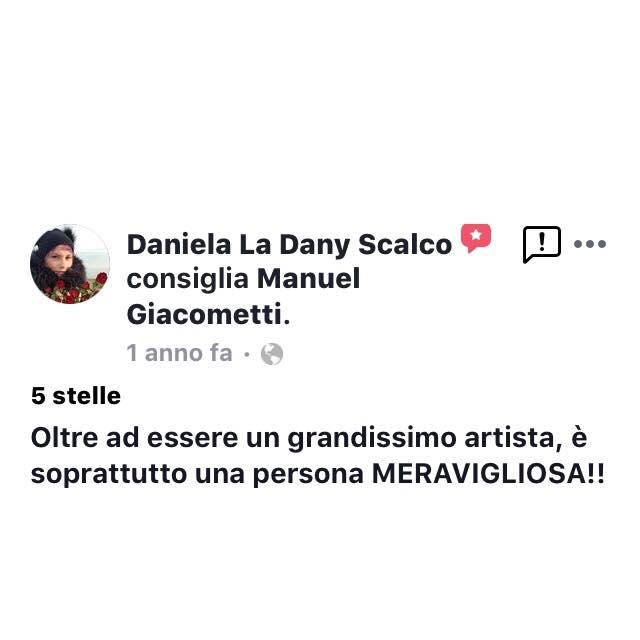Viewport: 640px width, 640px height.
Task: Click the word "Scalco" in the reviewer name
Action: click(x=405, y=245)
